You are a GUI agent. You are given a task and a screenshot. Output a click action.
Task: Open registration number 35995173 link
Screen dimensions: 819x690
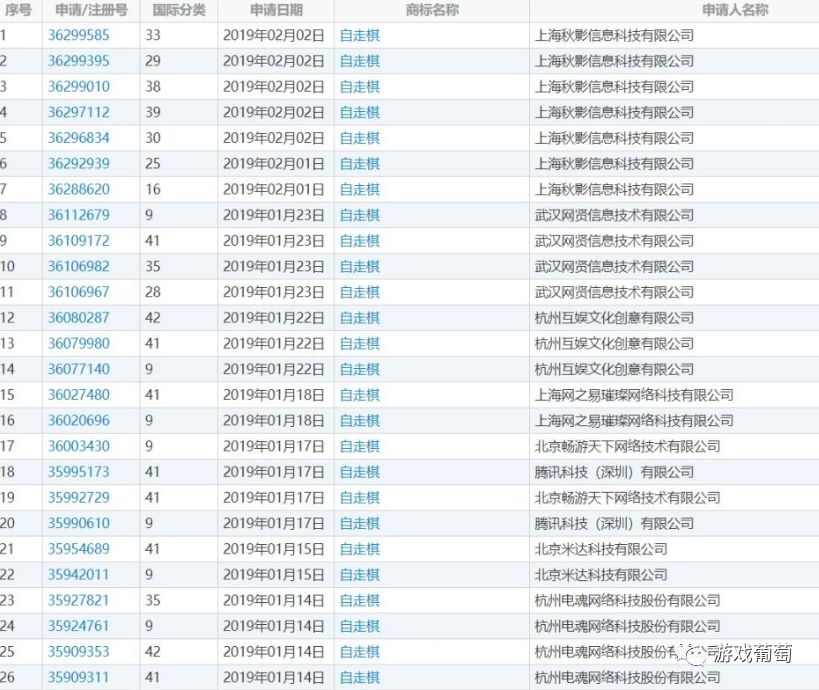pos(79,472)
